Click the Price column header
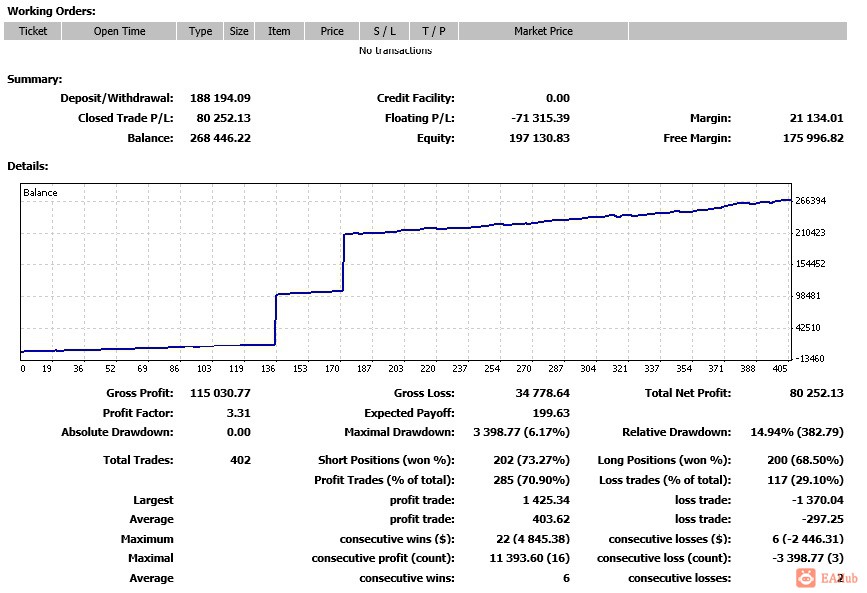Viewport: 867px width, 593px height. click(x=332, y=31)
